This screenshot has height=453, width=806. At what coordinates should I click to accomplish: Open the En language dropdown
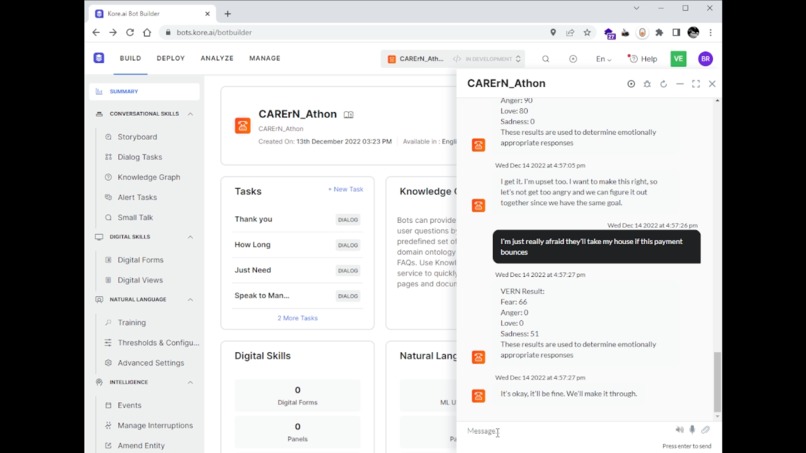pyautogui.click(x=603, y=59)
